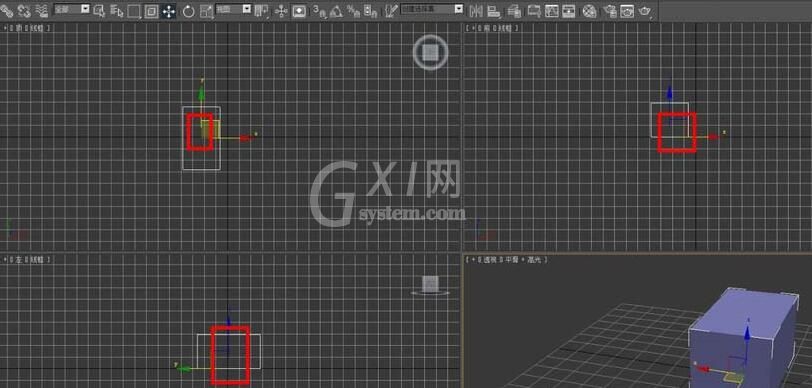The image size is (812, 388).
Task: Open Select by Name dialog icon
Action: [x=117, y=10]
